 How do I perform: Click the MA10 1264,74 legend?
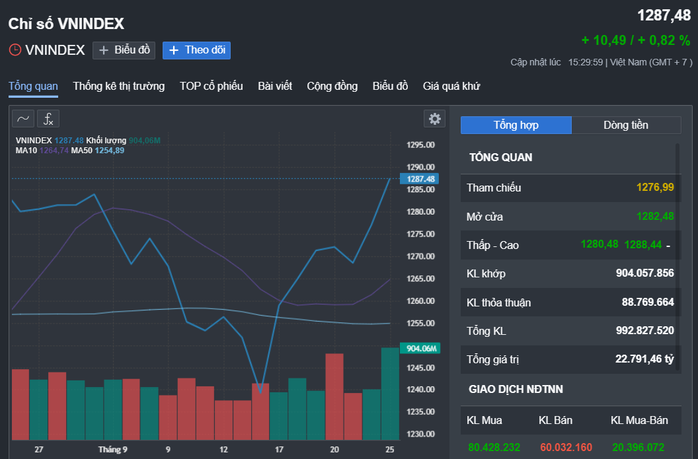(x=42, y=150)
